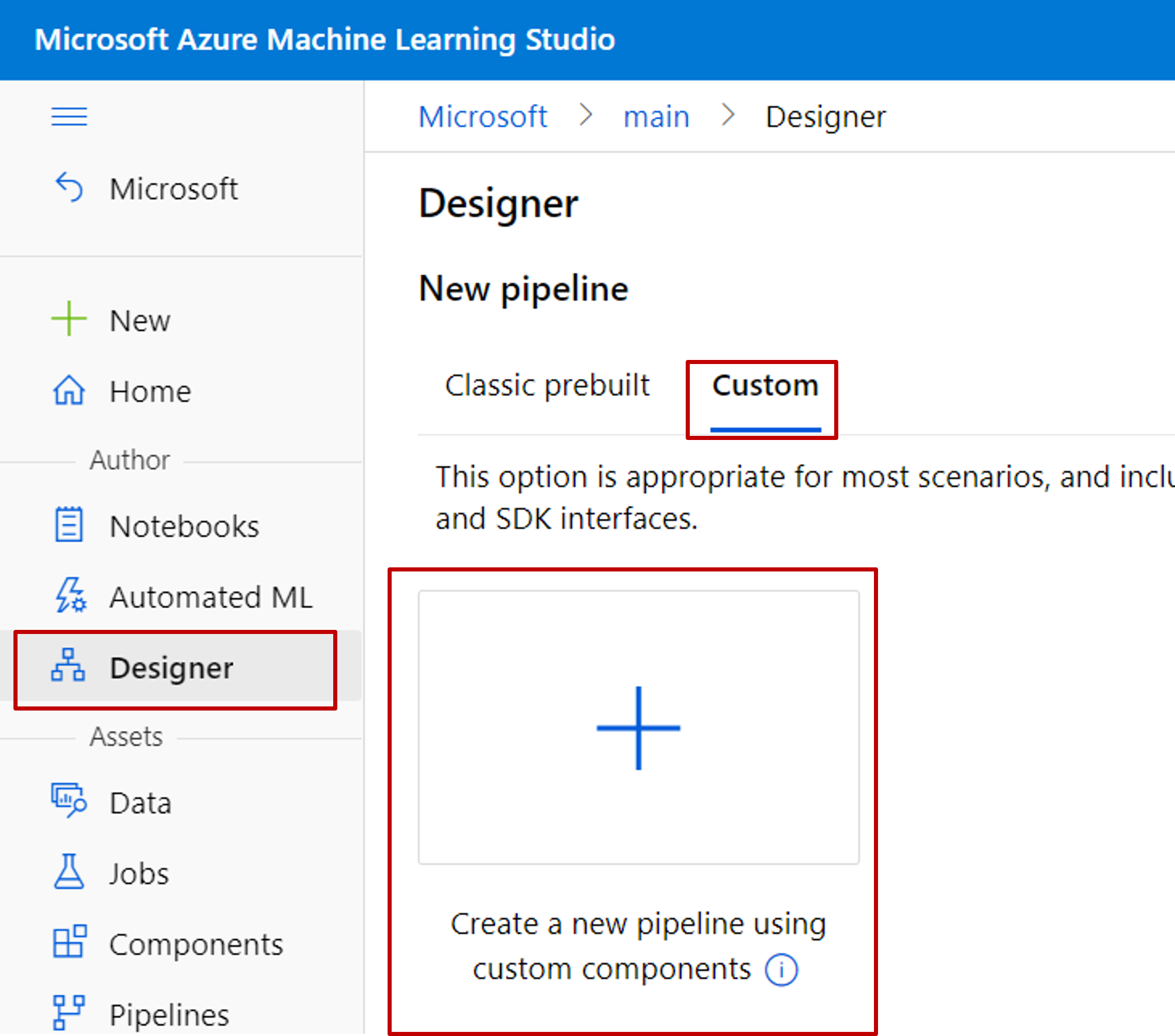Click info icon next to custom components
Viewport: 1175px width, 1036px height.
(781, 970)
